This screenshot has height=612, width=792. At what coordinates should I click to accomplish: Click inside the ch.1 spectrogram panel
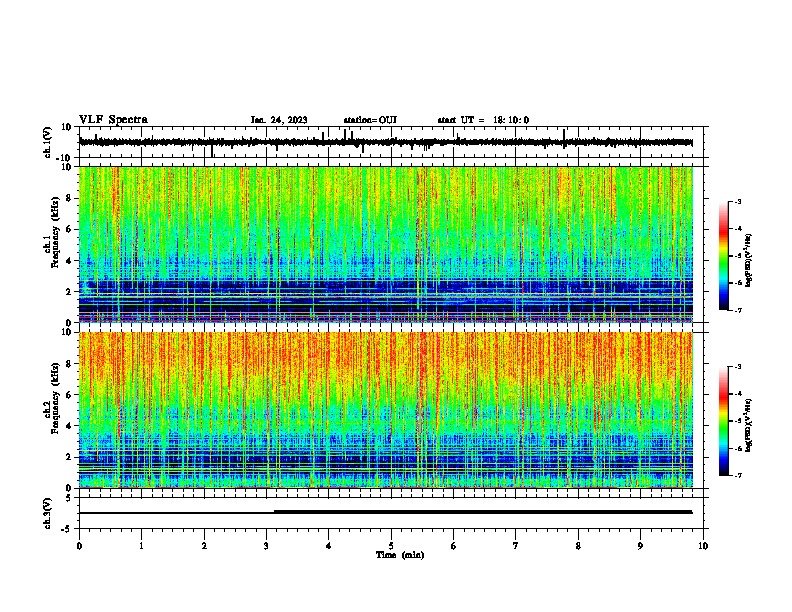pyautogui.click(x=386, y=244)
